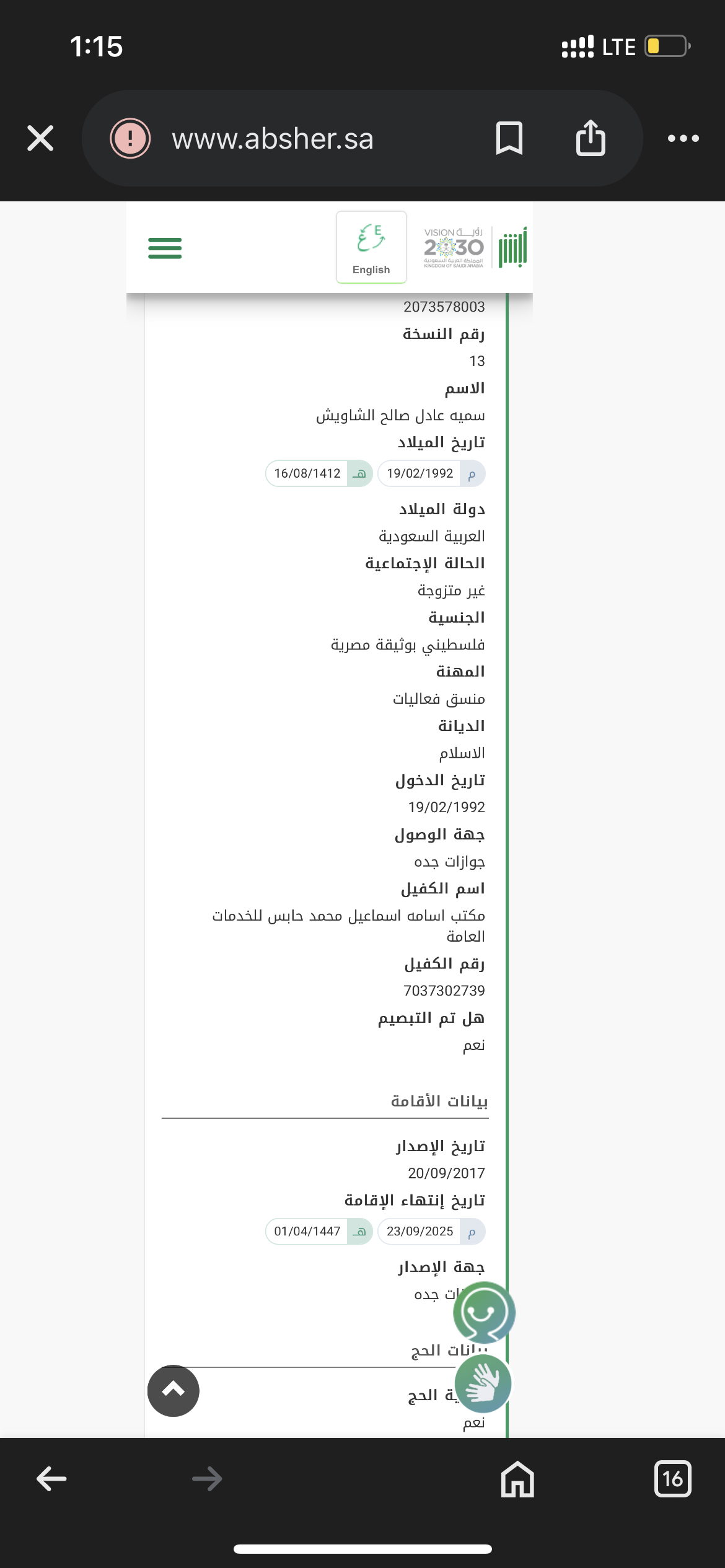Go to the browser home page
Screen dimensions: 725x1568
pos(517,1479)
